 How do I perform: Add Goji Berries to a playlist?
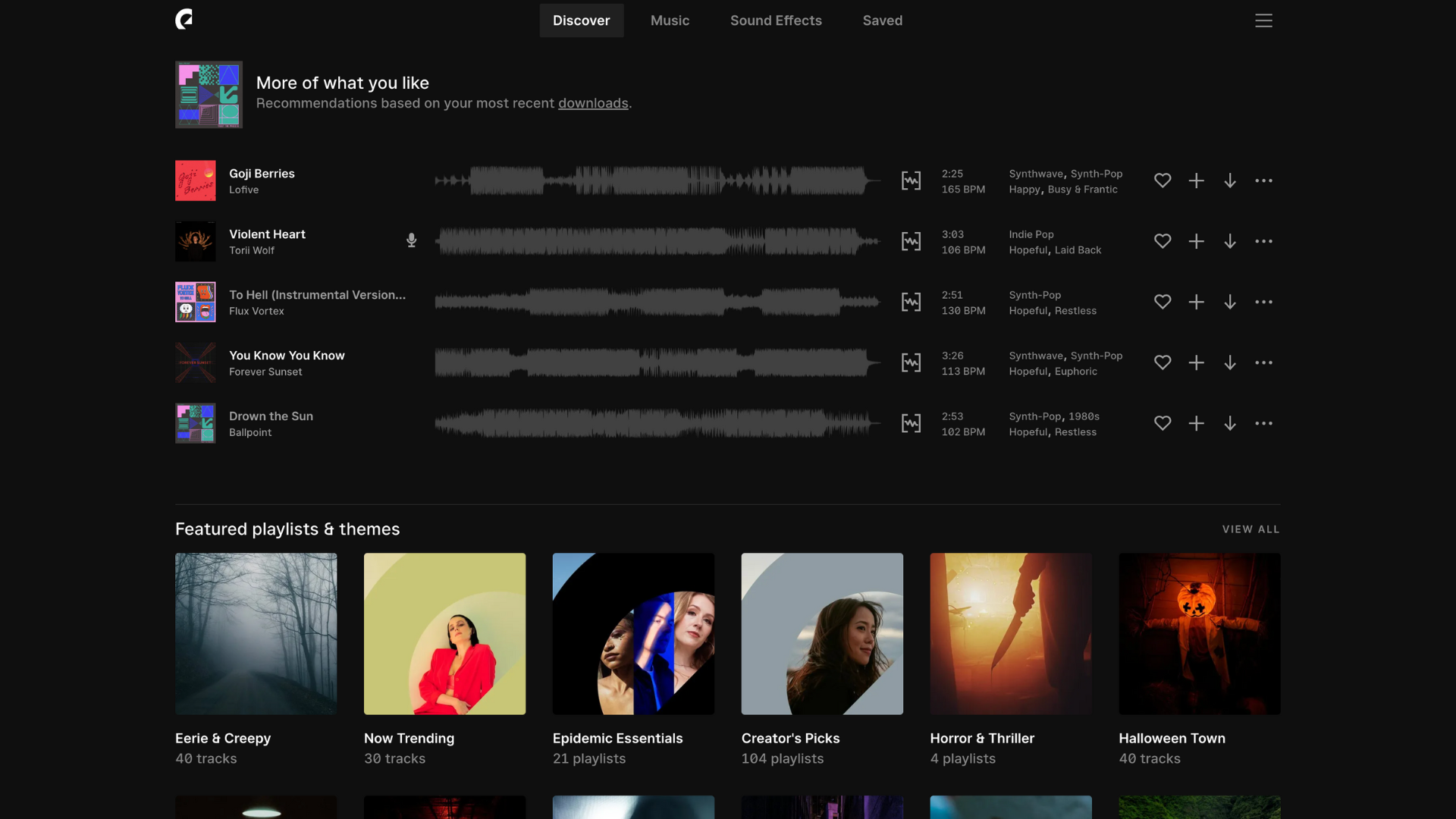(x=1196, y=180)
